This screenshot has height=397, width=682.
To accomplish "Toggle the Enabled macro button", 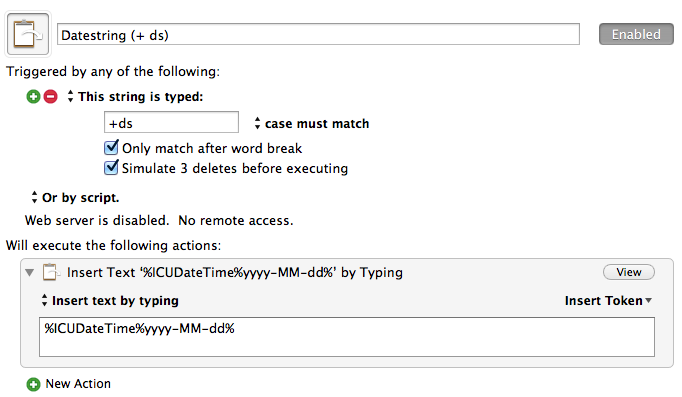I will (636, 34).
